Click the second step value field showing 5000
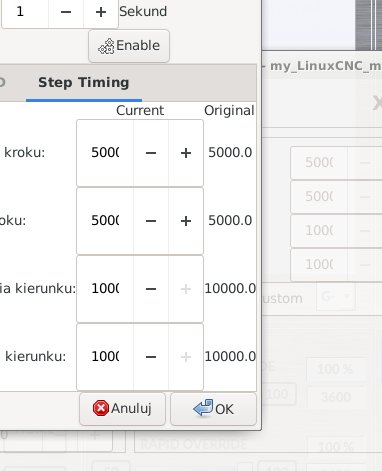382x471 pixels. click(105, 221)
